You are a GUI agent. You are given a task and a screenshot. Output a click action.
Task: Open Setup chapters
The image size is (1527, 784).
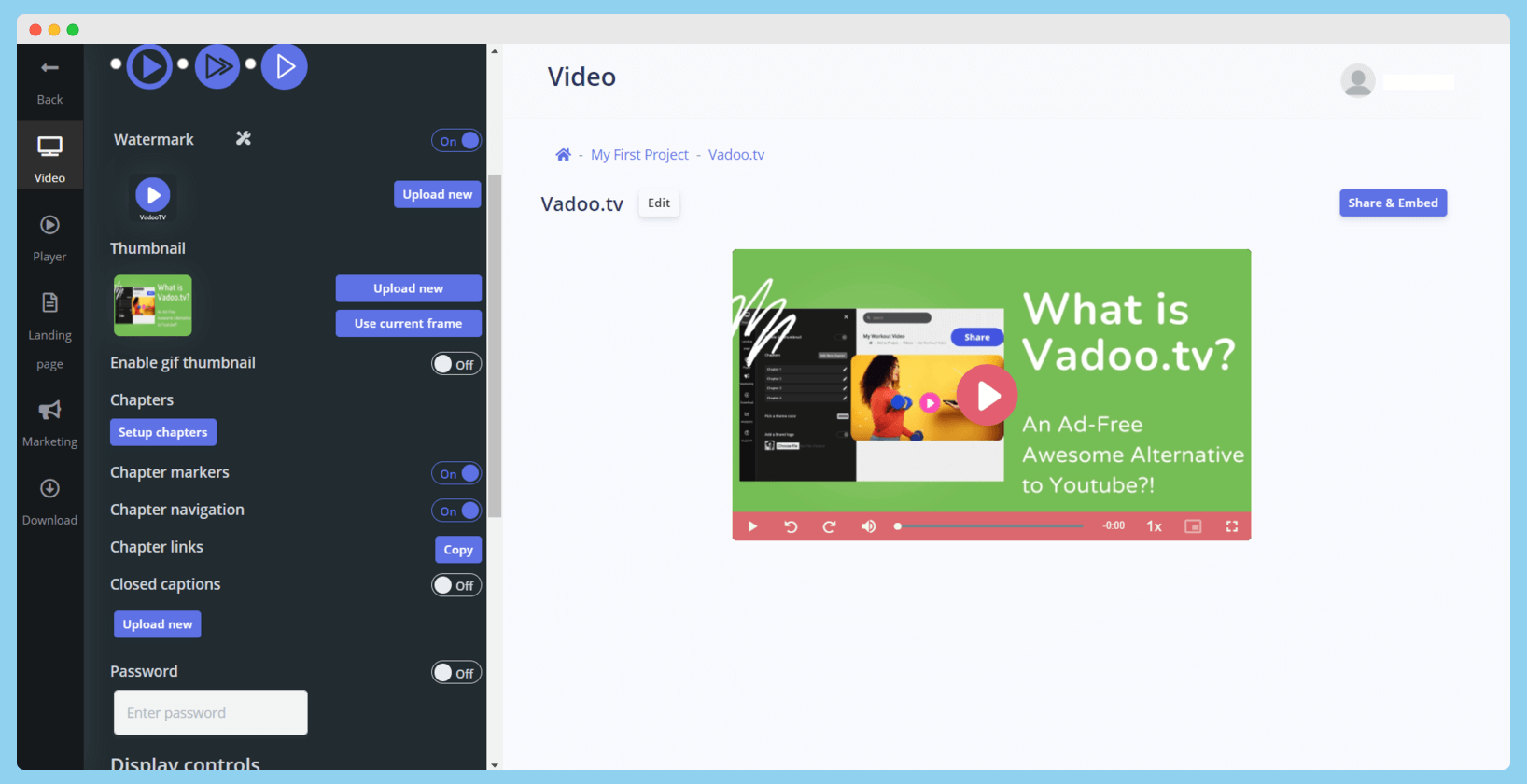click(163, 432)
